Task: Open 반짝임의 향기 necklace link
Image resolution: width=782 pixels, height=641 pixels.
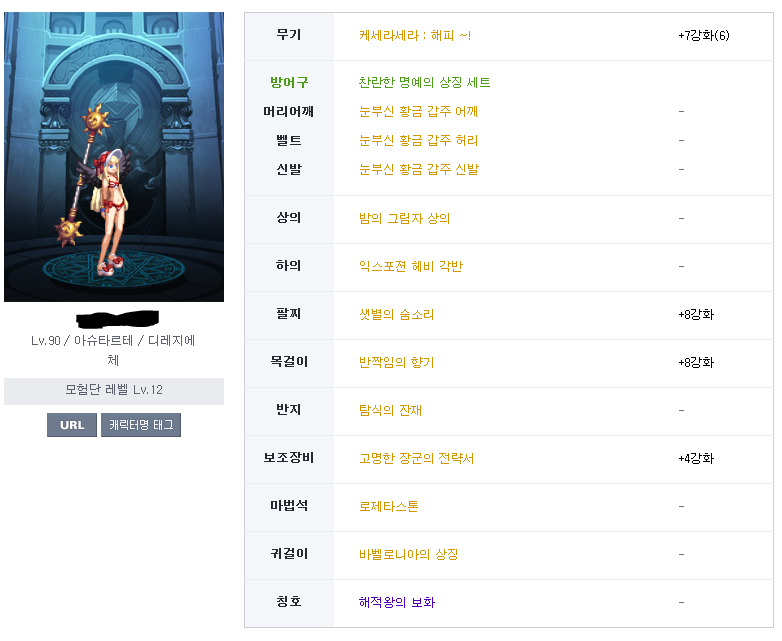Action: tap(396, 362)
